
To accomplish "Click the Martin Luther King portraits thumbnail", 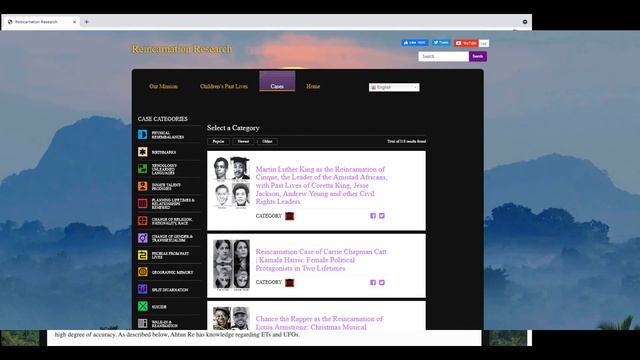I will 231,183.
